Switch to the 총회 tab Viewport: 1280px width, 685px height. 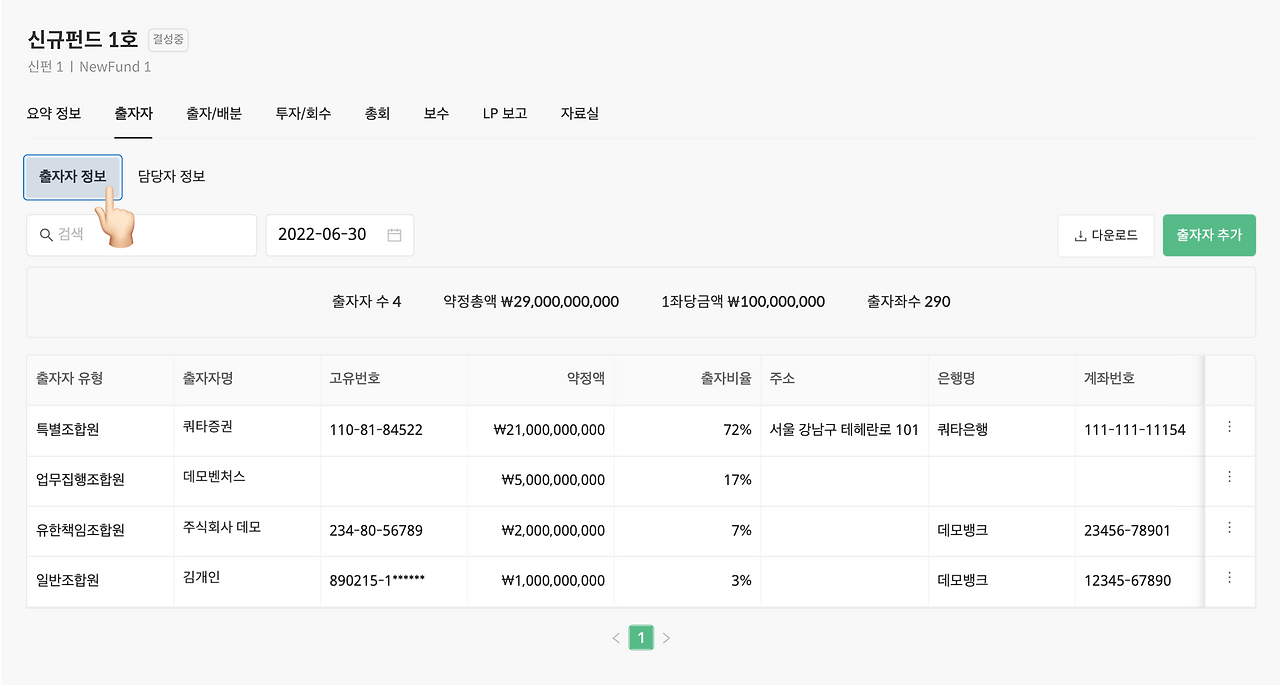point(378,113)
